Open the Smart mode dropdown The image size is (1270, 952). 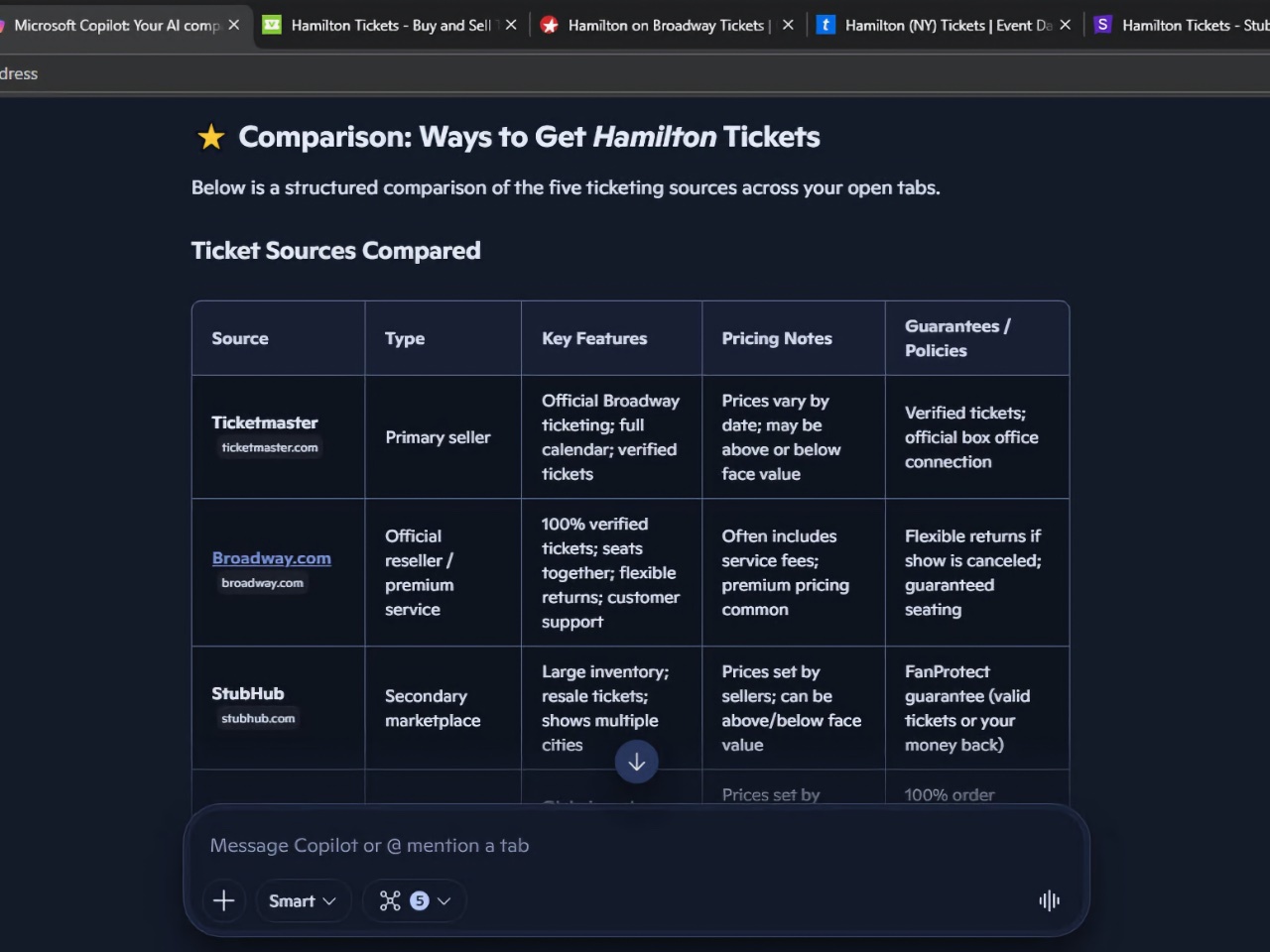tap(303, 900)
